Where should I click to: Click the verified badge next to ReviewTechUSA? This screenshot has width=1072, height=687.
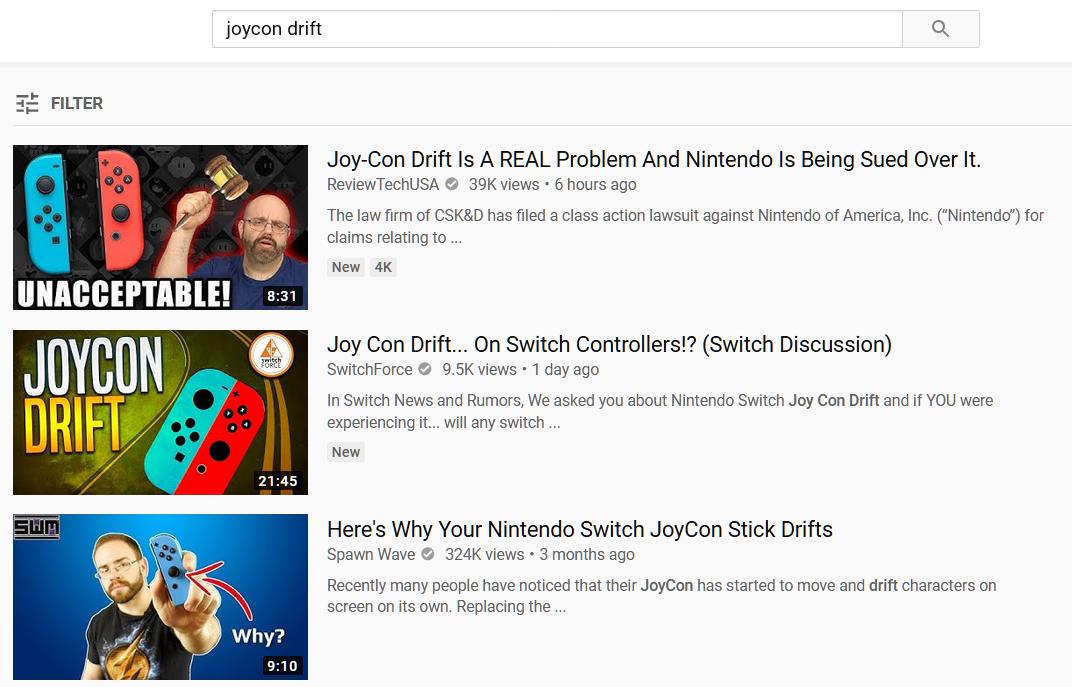(x=452, y=184)
